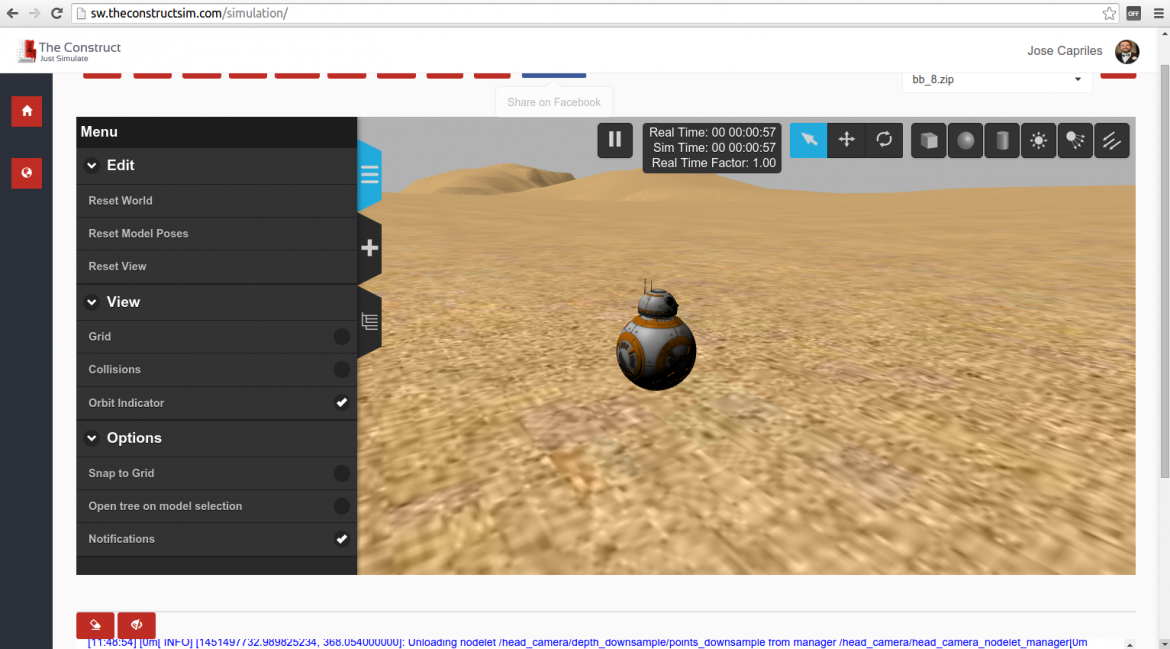Image resolution: width=1170 pixels, height=649 pixels.
Task: Click the browser extension OFF icon
Action: pos(1133,13)
